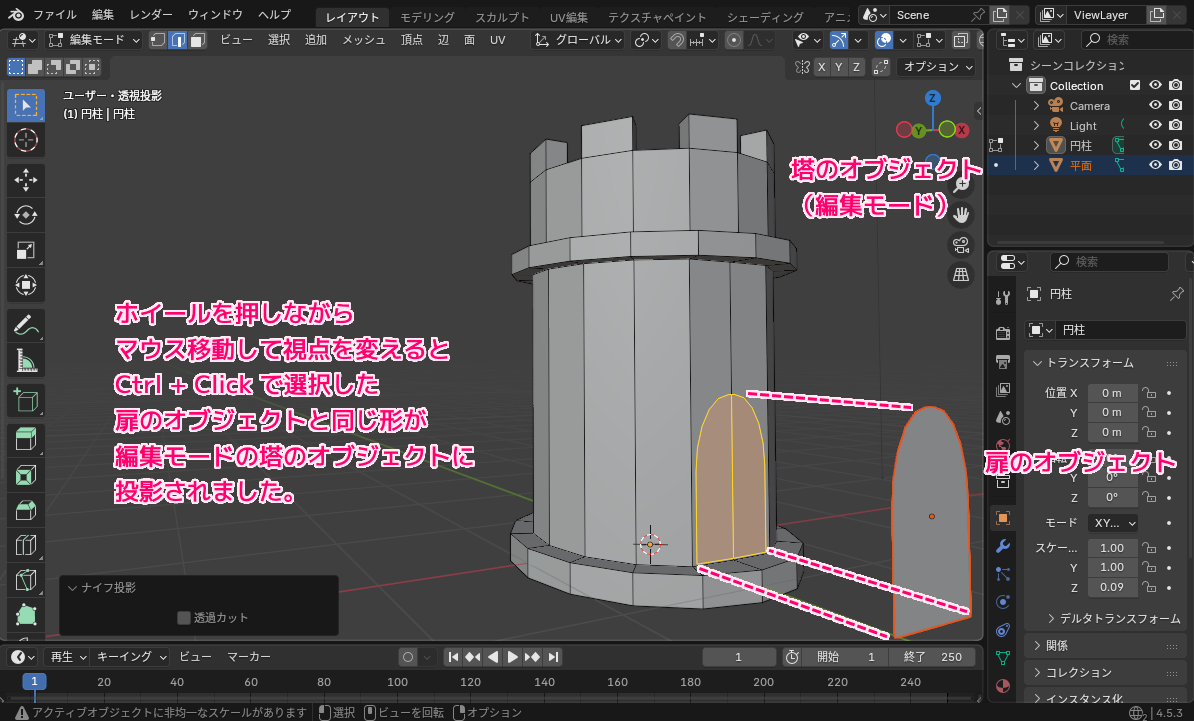This screenshot has height=721, width=1194.
Task: Toggle visibility of the Light object
Action: pyautogui.click(x=1155, y=126)
